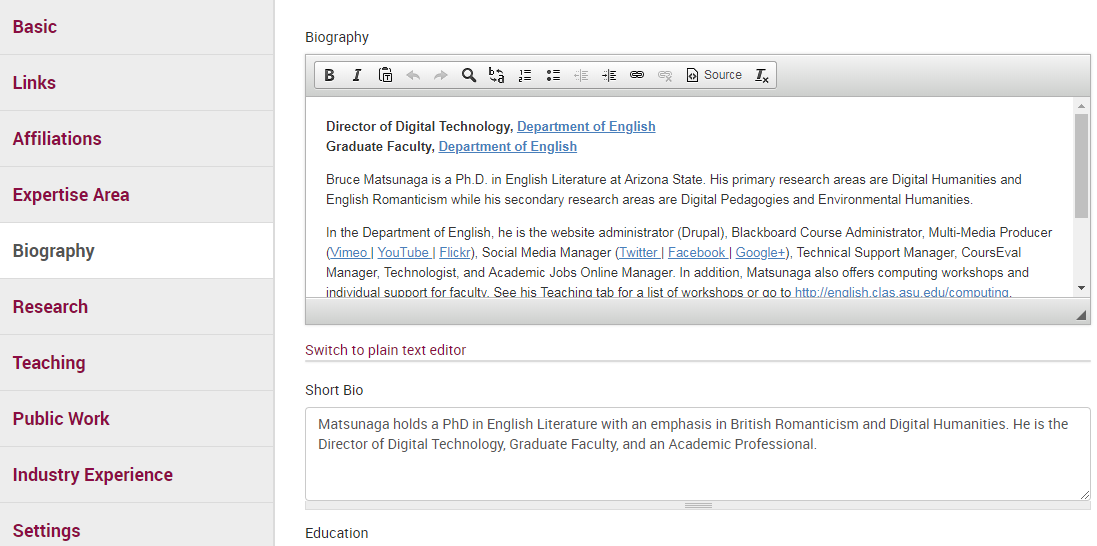Click the first Department of English link
Screen dimensions: 1097x546
tap(586, 127)
